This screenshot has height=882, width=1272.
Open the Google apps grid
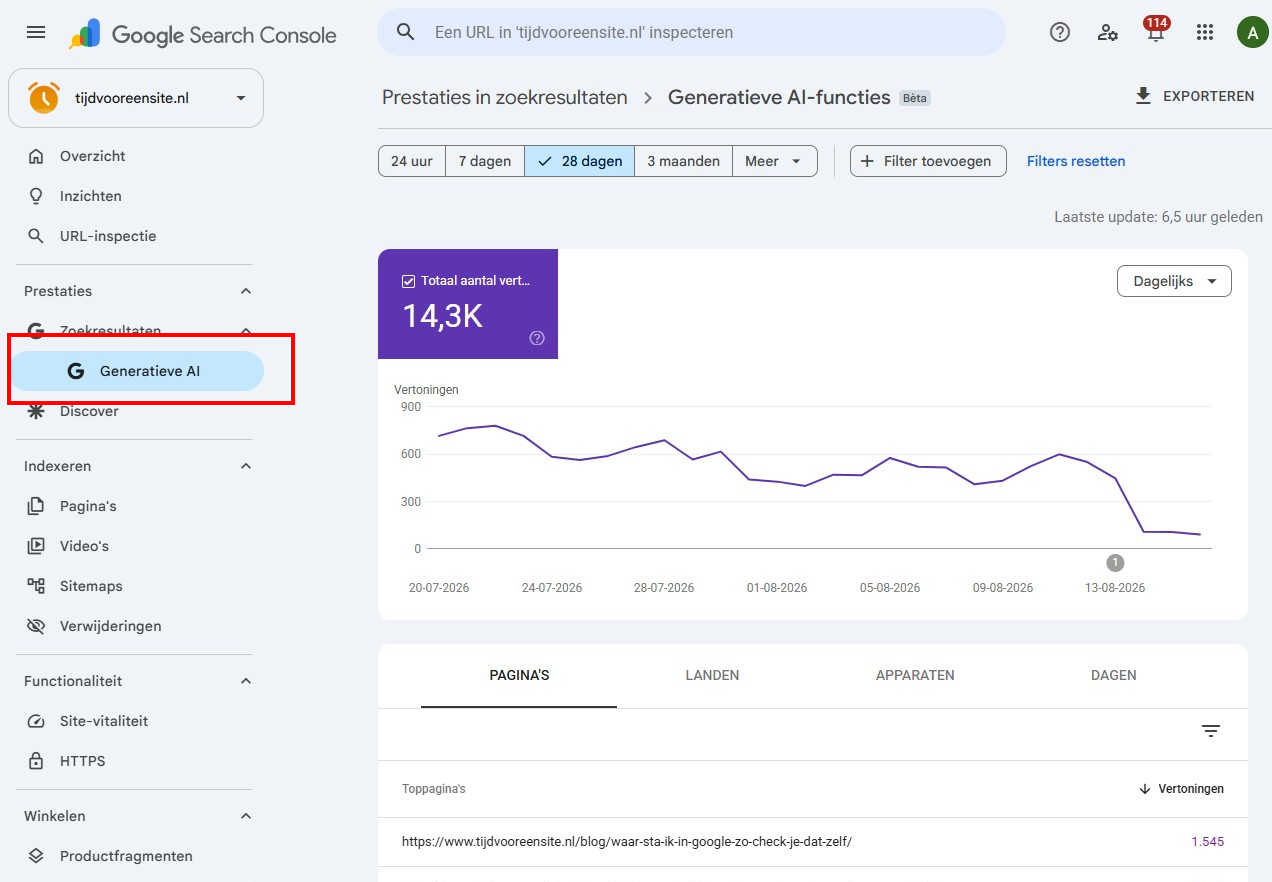[x=1205, y=32]
